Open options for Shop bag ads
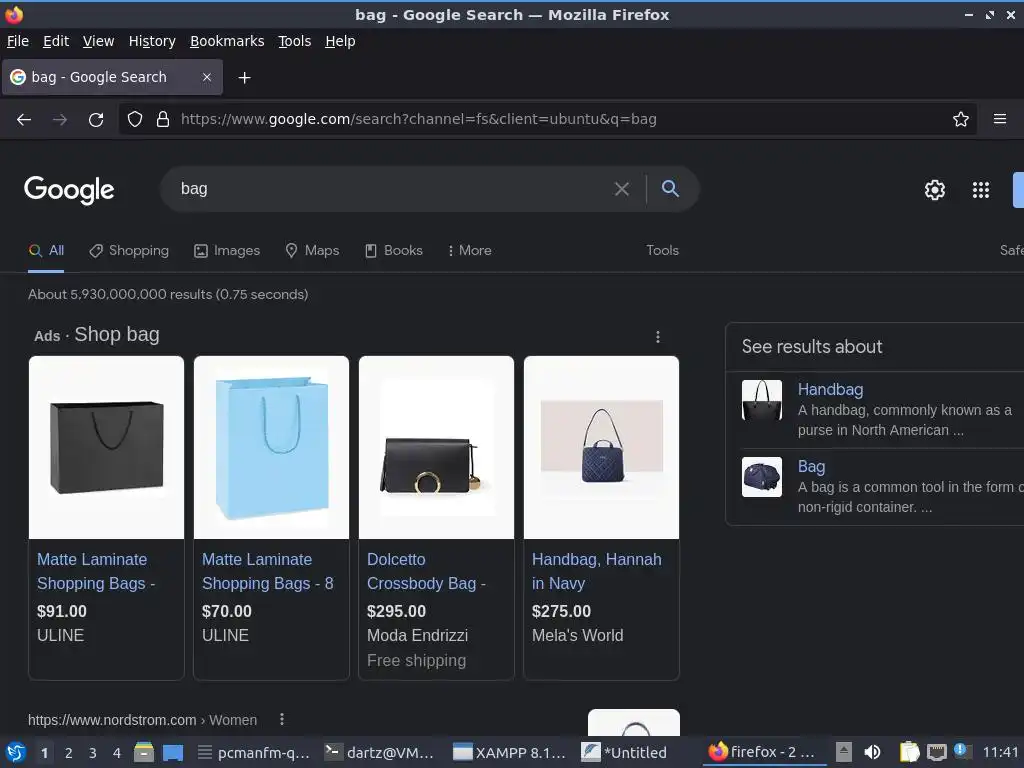This screenshot has width=1024, height=768. tap(658, 336)
